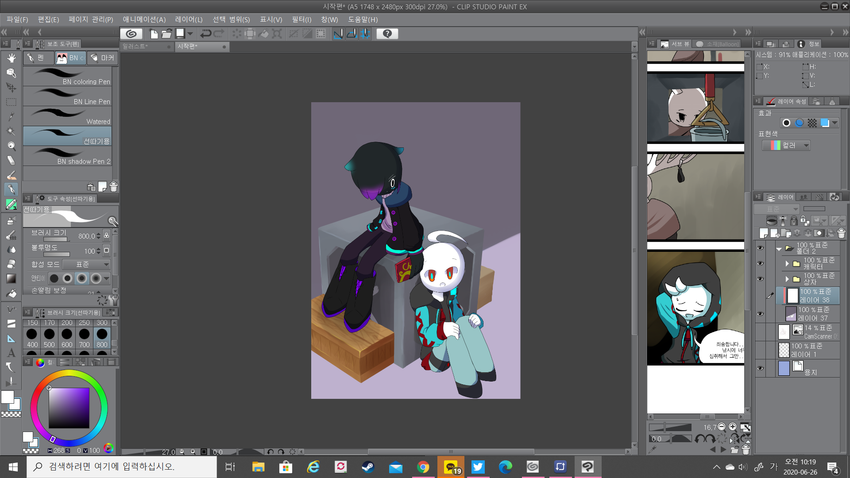Open wrench settings for brush properties
Screen dimensions: 850x478
click(114, 300)
